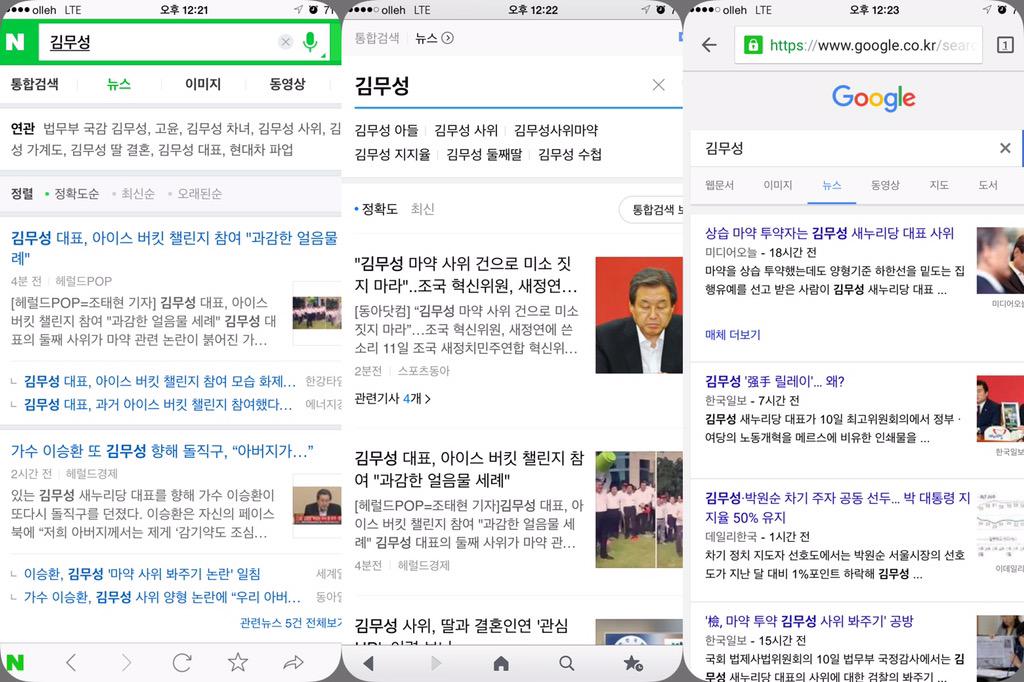This screenshot has height=682, width=1024.
Task: Tap the star bookmark icon in Naver toolbar
Action: pyautogui.click(x=238, y=662)
